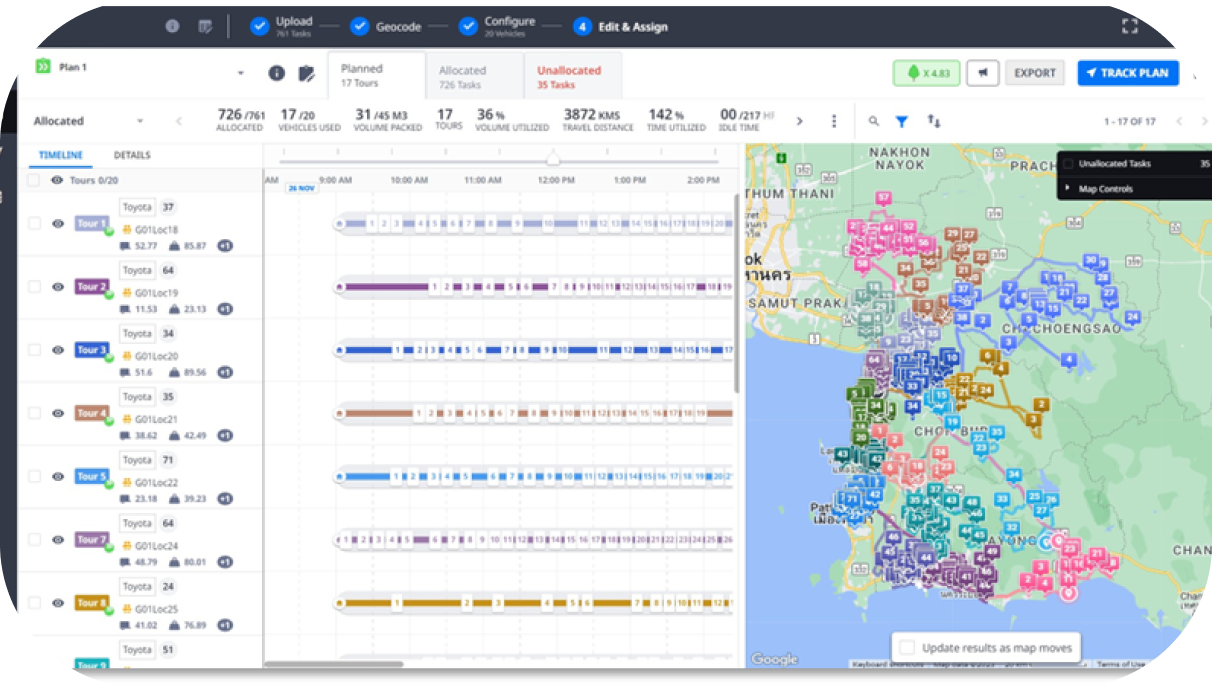Click the filter funnel icon

click(x=901, y=121)
